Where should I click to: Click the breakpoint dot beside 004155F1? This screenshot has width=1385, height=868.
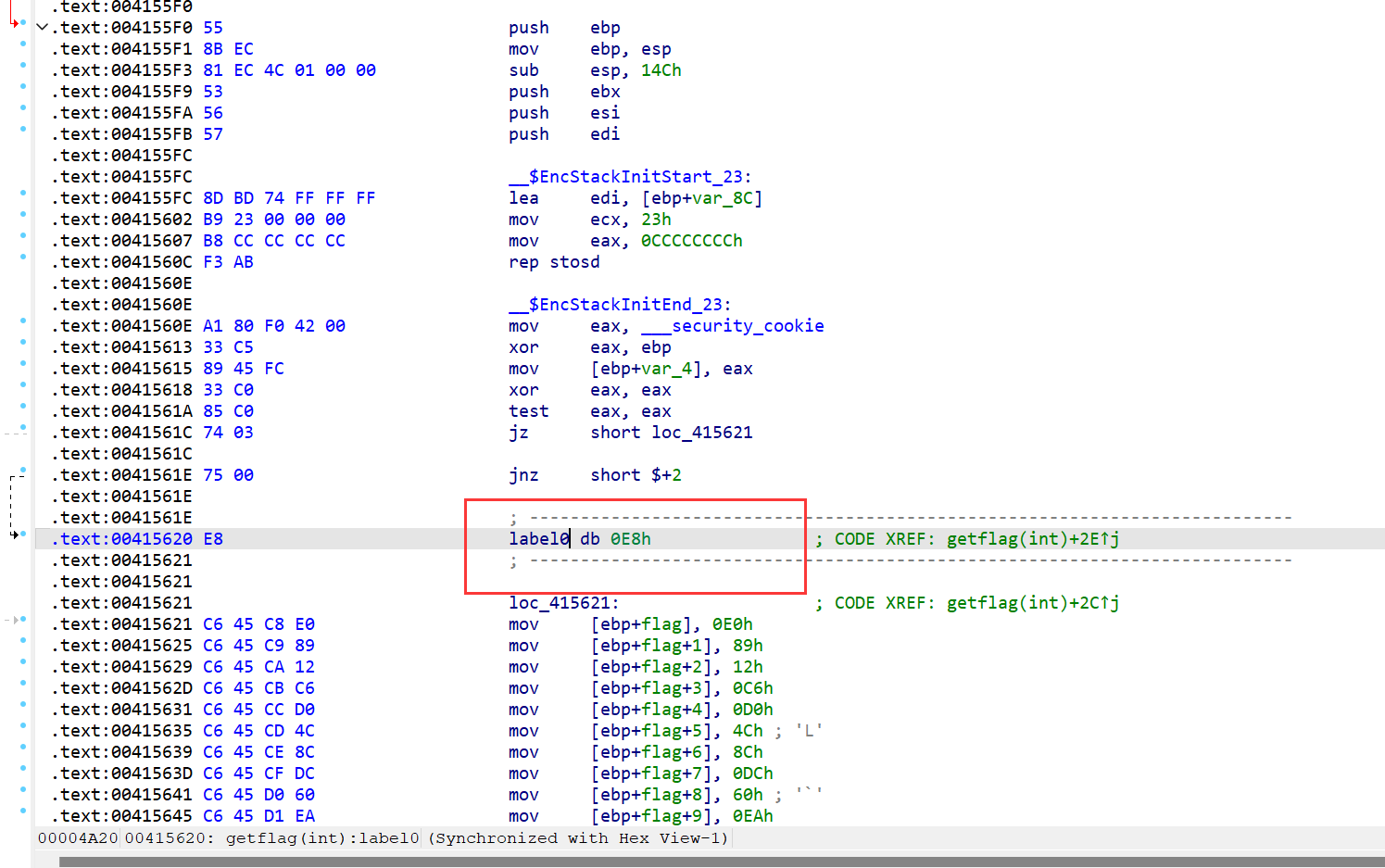pos(23,44)
